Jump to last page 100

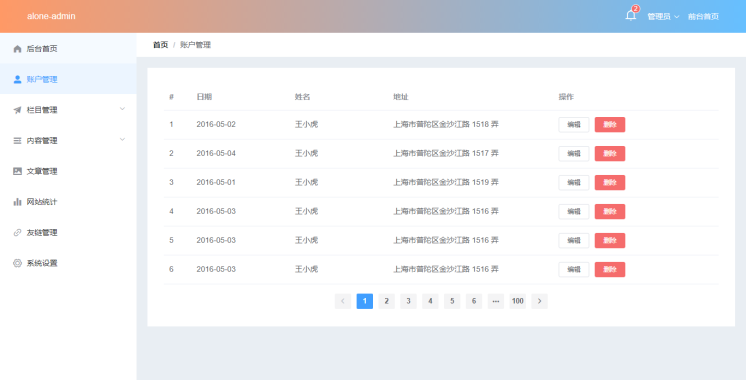pyautogui.click(x=518, y=301)
